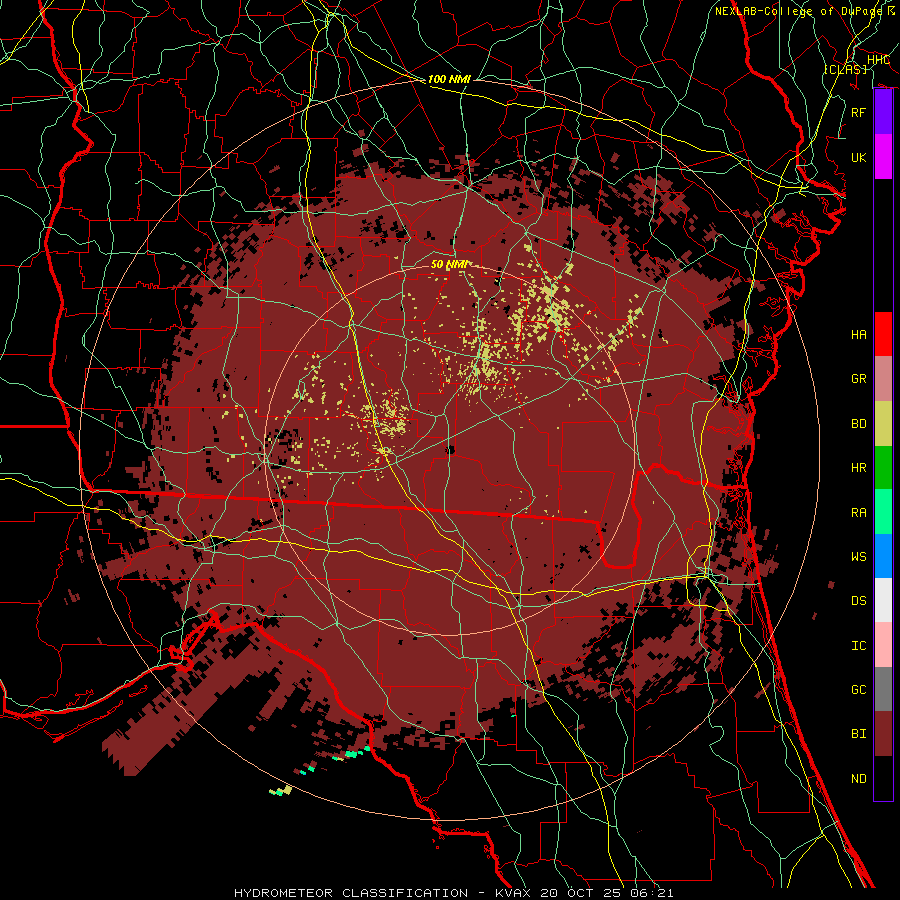This screenshot has height=900, width=900.
Task: Click the 20 OCT 25 date text
Action: tap(584, 893)
